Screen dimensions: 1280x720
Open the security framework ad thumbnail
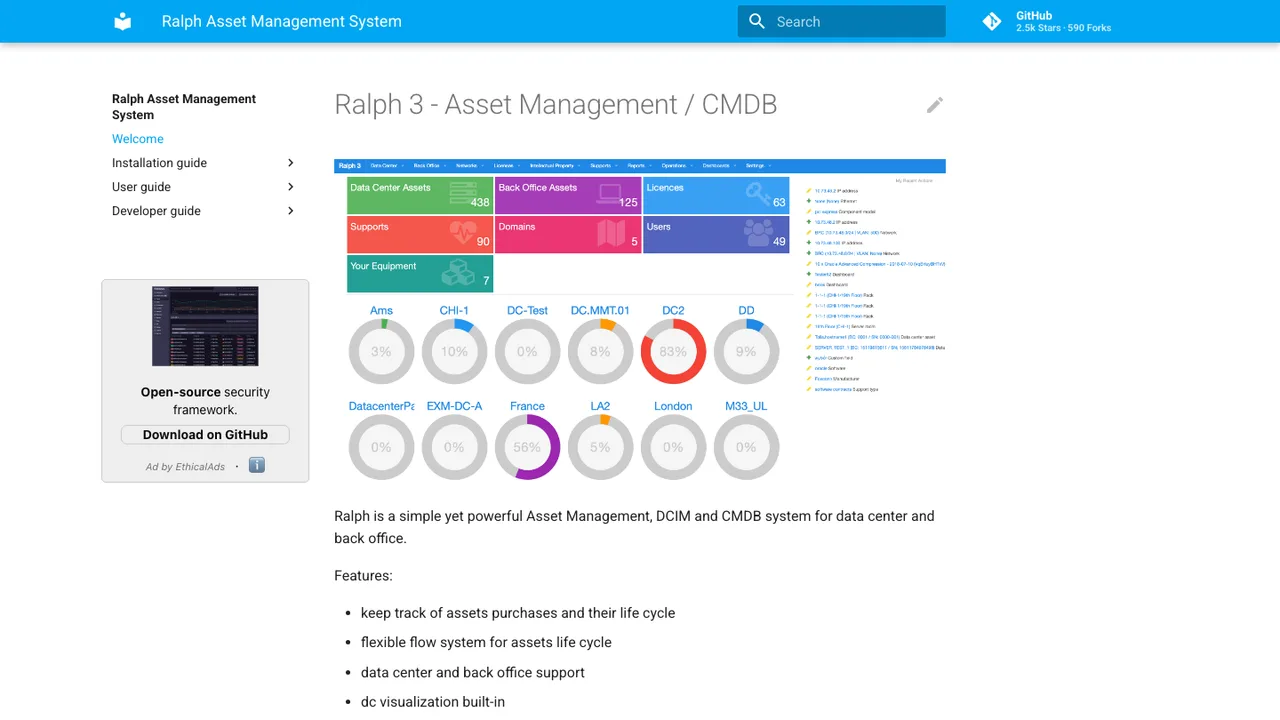(x=205, y=326)
